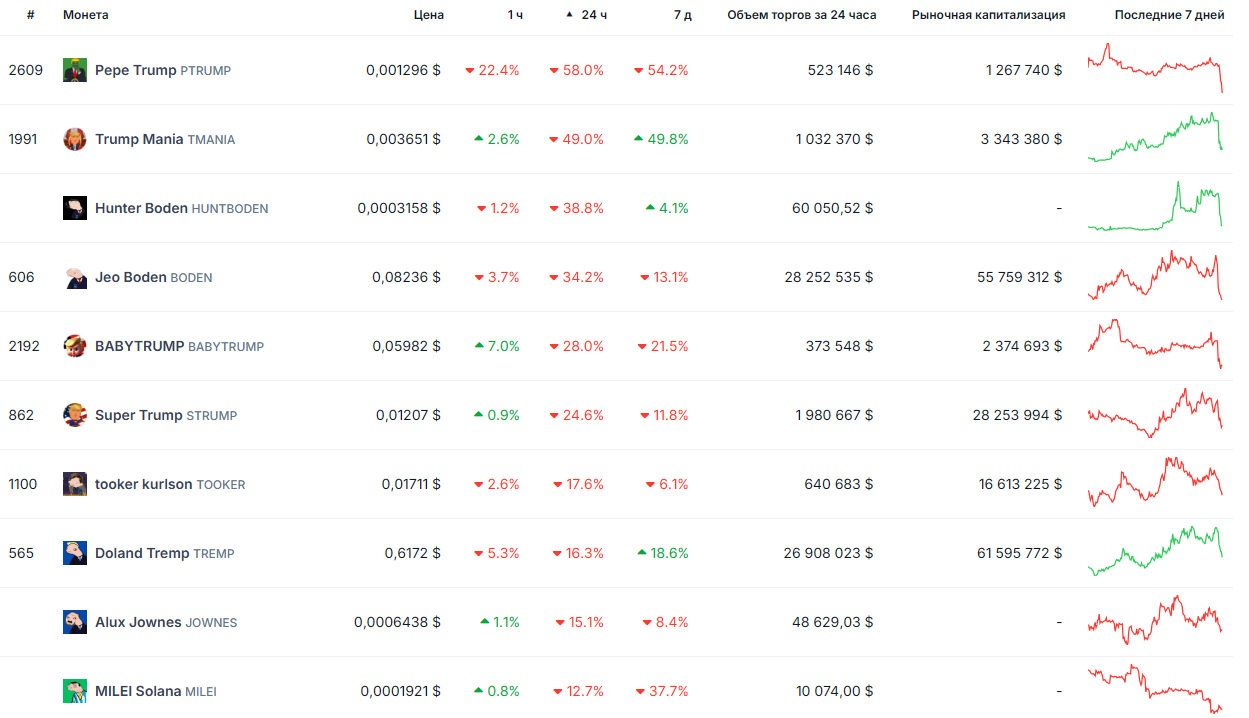Sort by the Цена column header
Image resolution: width=1249 pixels, height=718 pixels.
(x=429, y=15)
